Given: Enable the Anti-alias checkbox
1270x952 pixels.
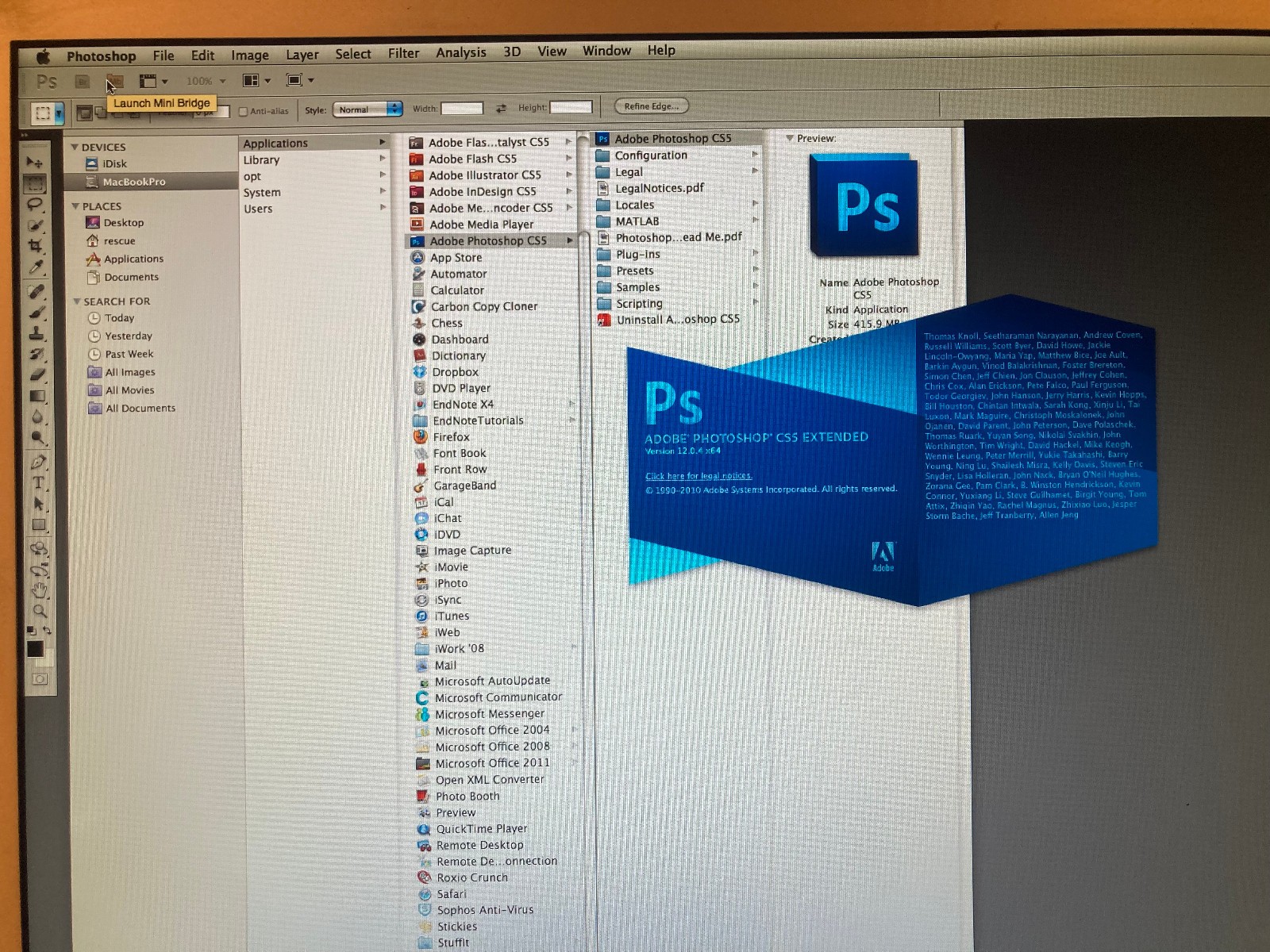Looking at the screenshot, I should (244, 111).
